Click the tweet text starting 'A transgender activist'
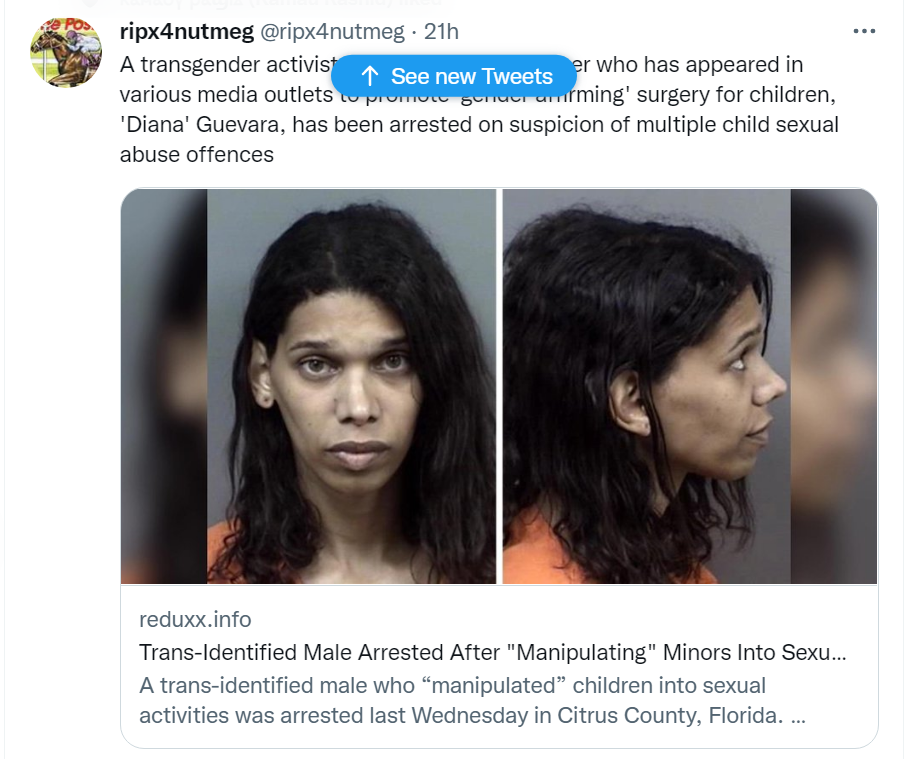This screenshot has height=759, width=922. coord(479,109)
